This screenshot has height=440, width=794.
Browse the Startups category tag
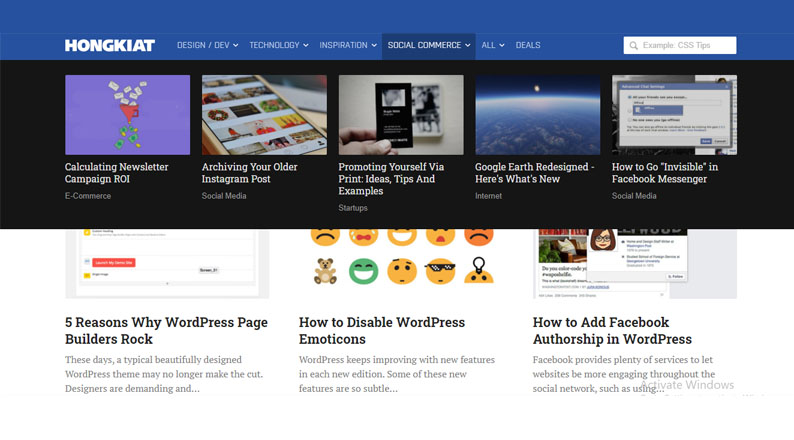pyautogui.click(x=353, y=208)
